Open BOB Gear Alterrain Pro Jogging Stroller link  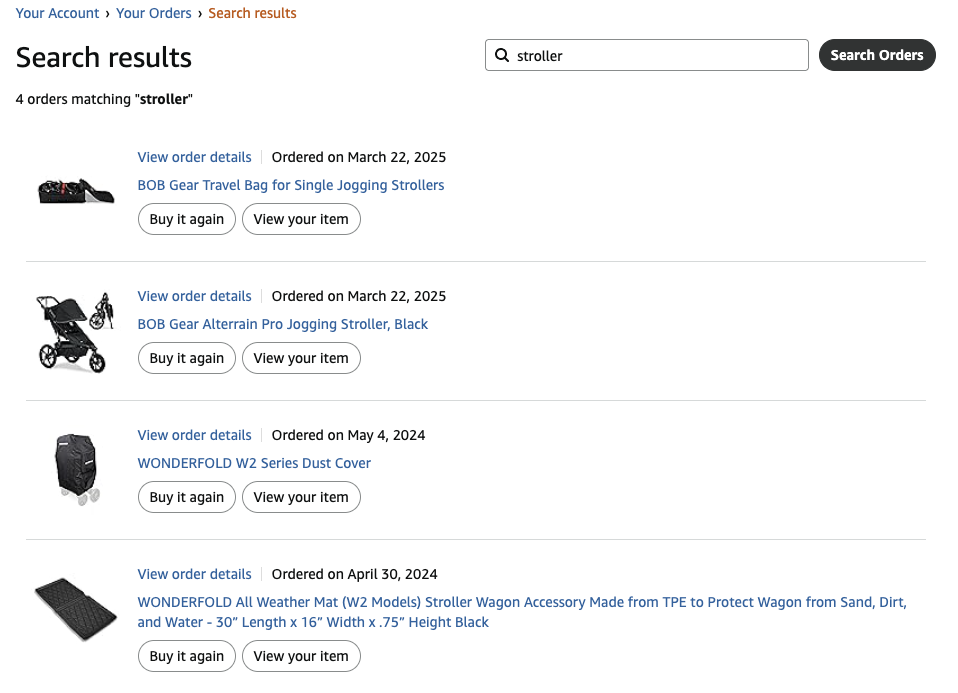[x=283, y=324]
